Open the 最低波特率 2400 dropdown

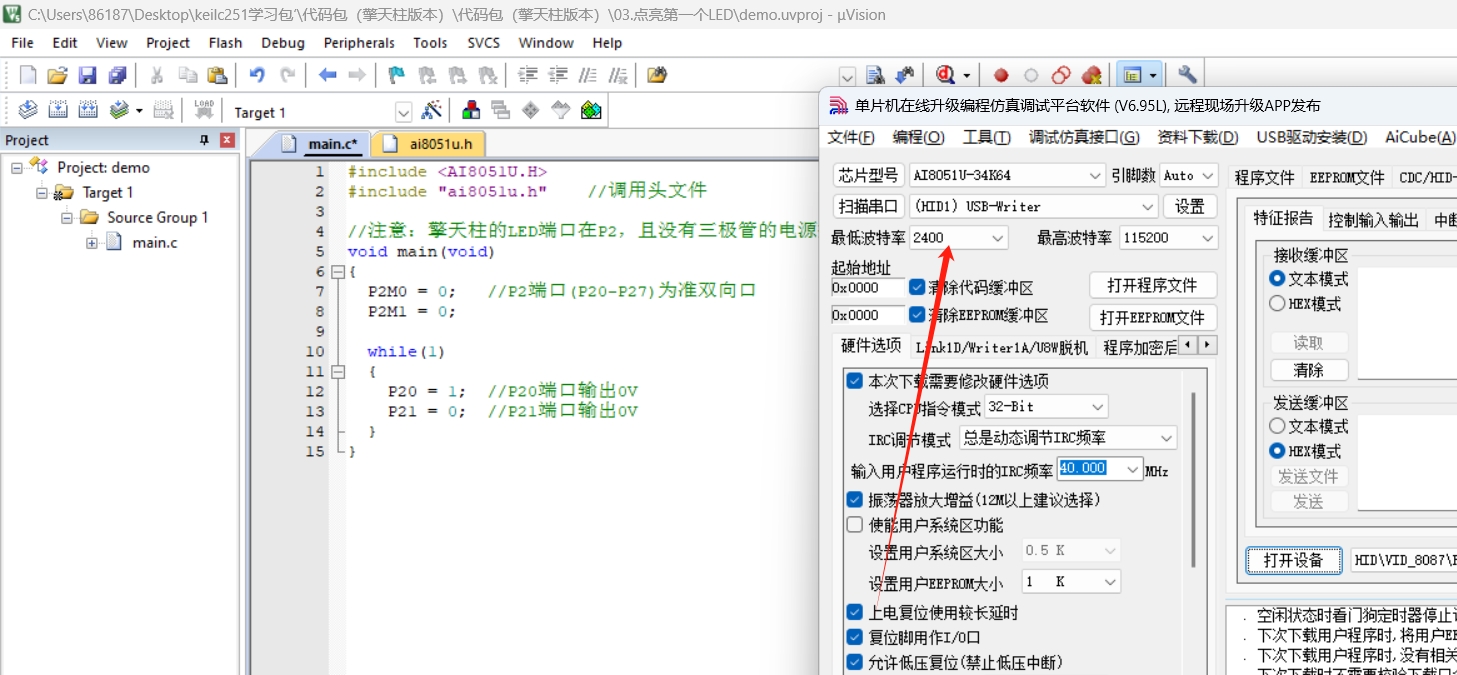click(997, 238)
